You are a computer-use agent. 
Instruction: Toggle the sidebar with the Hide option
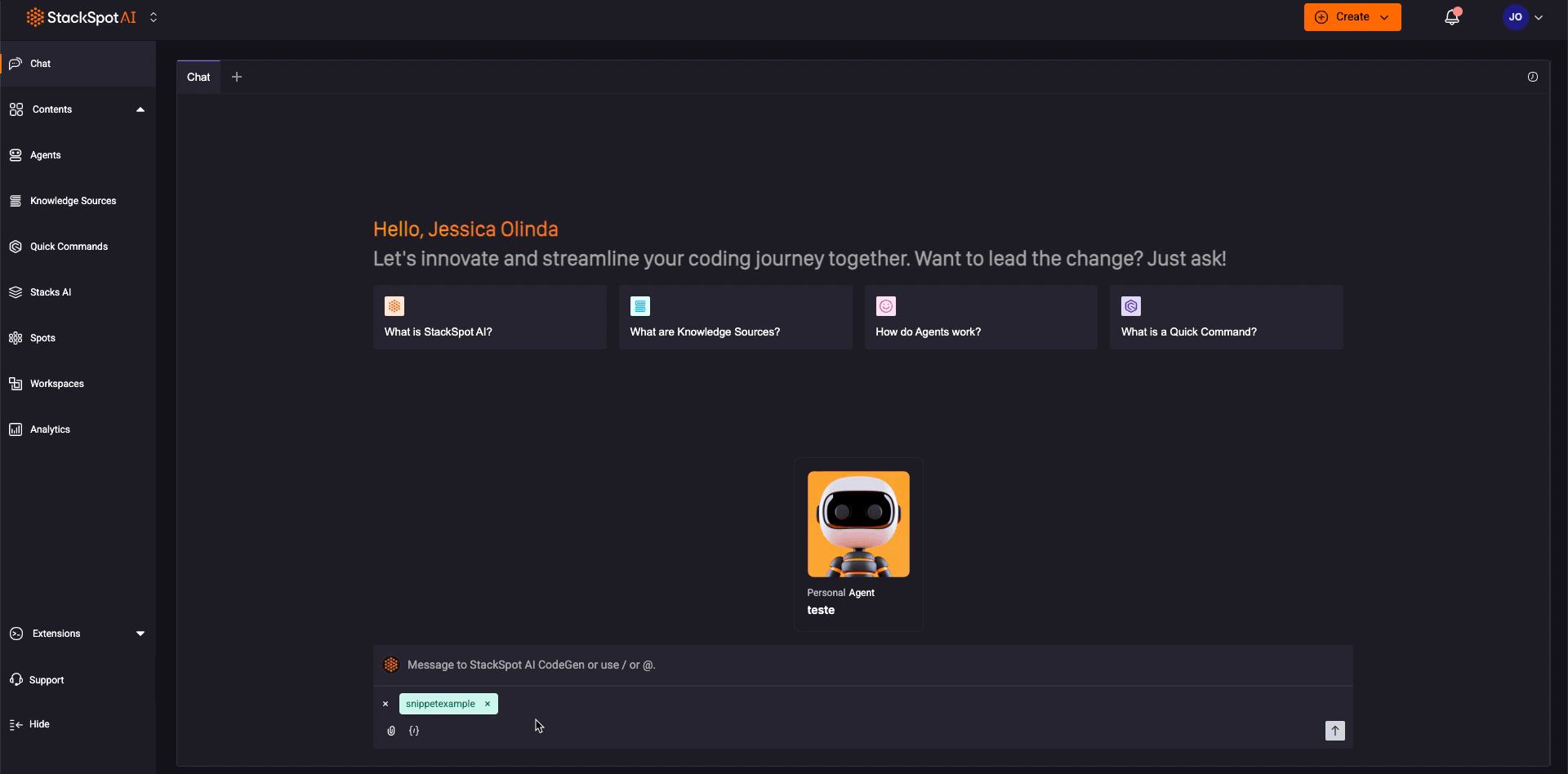[x=38, y=723]
